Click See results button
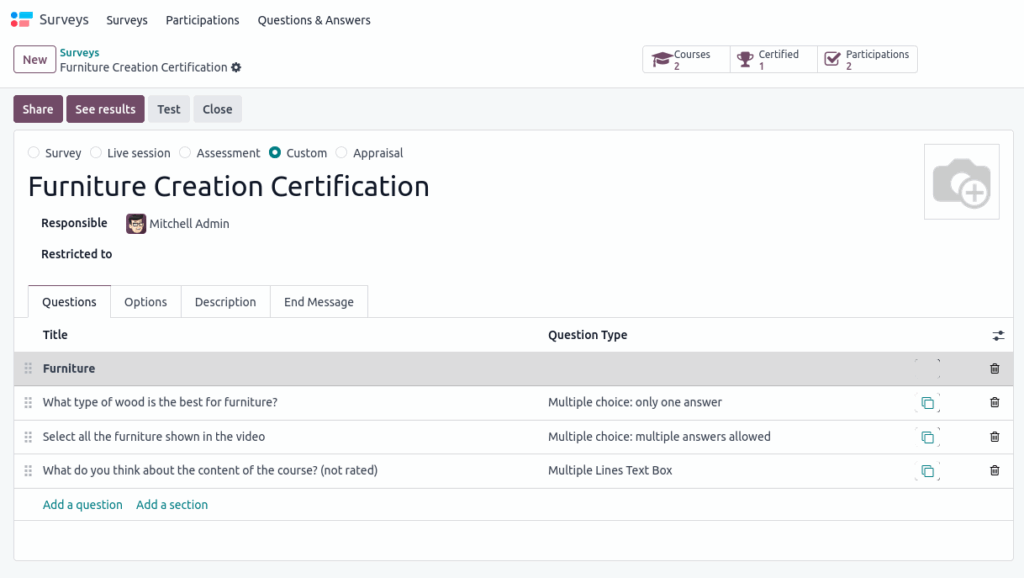The width and height of the screenshot is (1024, 578). pos(105,109)
